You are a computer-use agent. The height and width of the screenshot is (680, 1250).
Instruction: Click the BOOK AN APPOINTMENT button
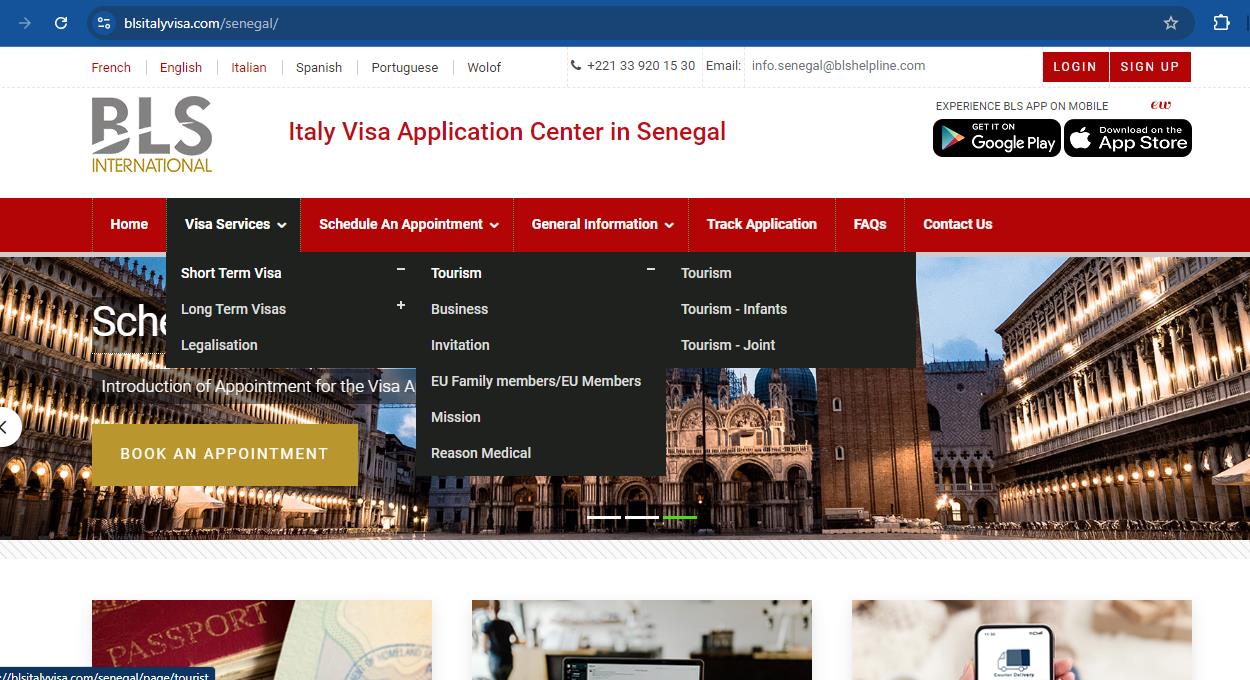click(x=224, y=454)
